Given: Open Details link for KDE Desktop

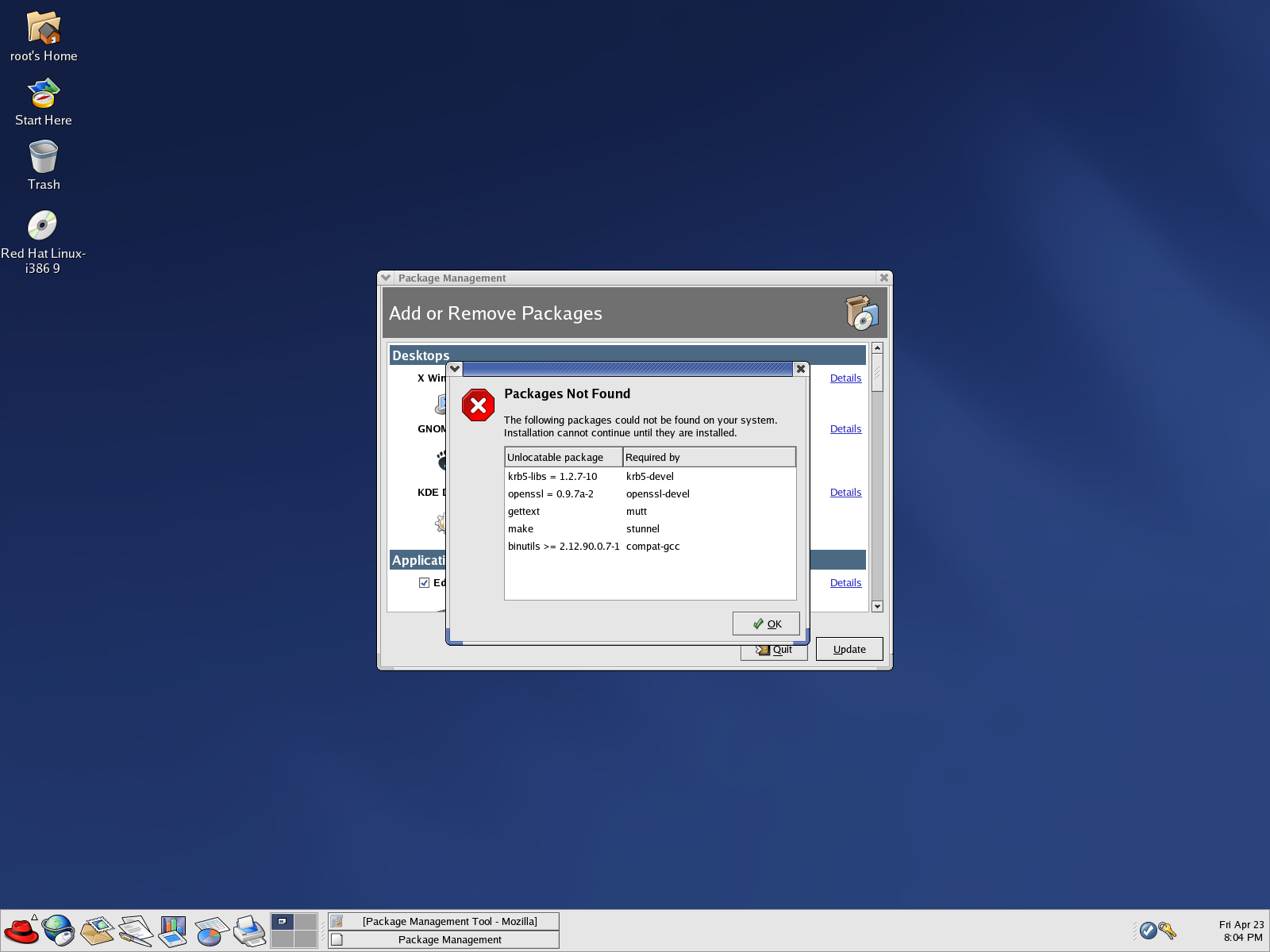Looking at the screenshot, I should (x=845, y=493).
